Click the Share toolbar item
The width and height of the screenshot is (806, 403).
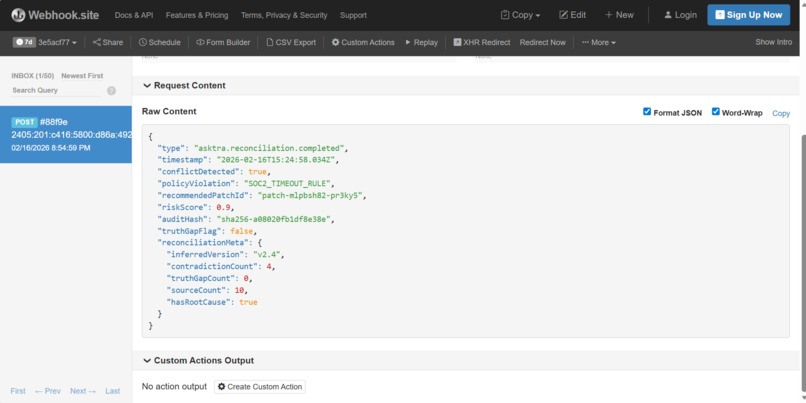coord(107,43)
